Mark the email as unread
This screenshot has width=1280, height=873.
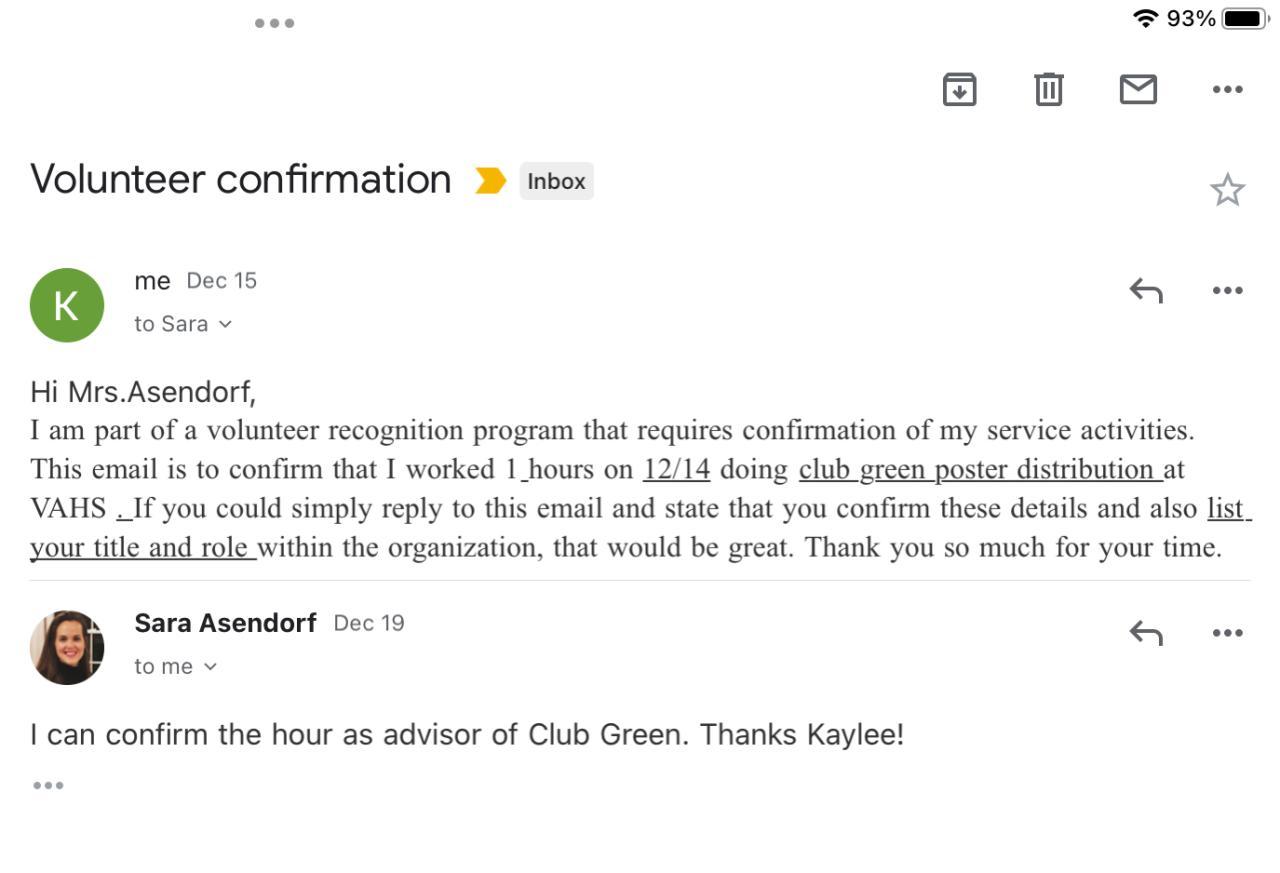coord(1138,89)
